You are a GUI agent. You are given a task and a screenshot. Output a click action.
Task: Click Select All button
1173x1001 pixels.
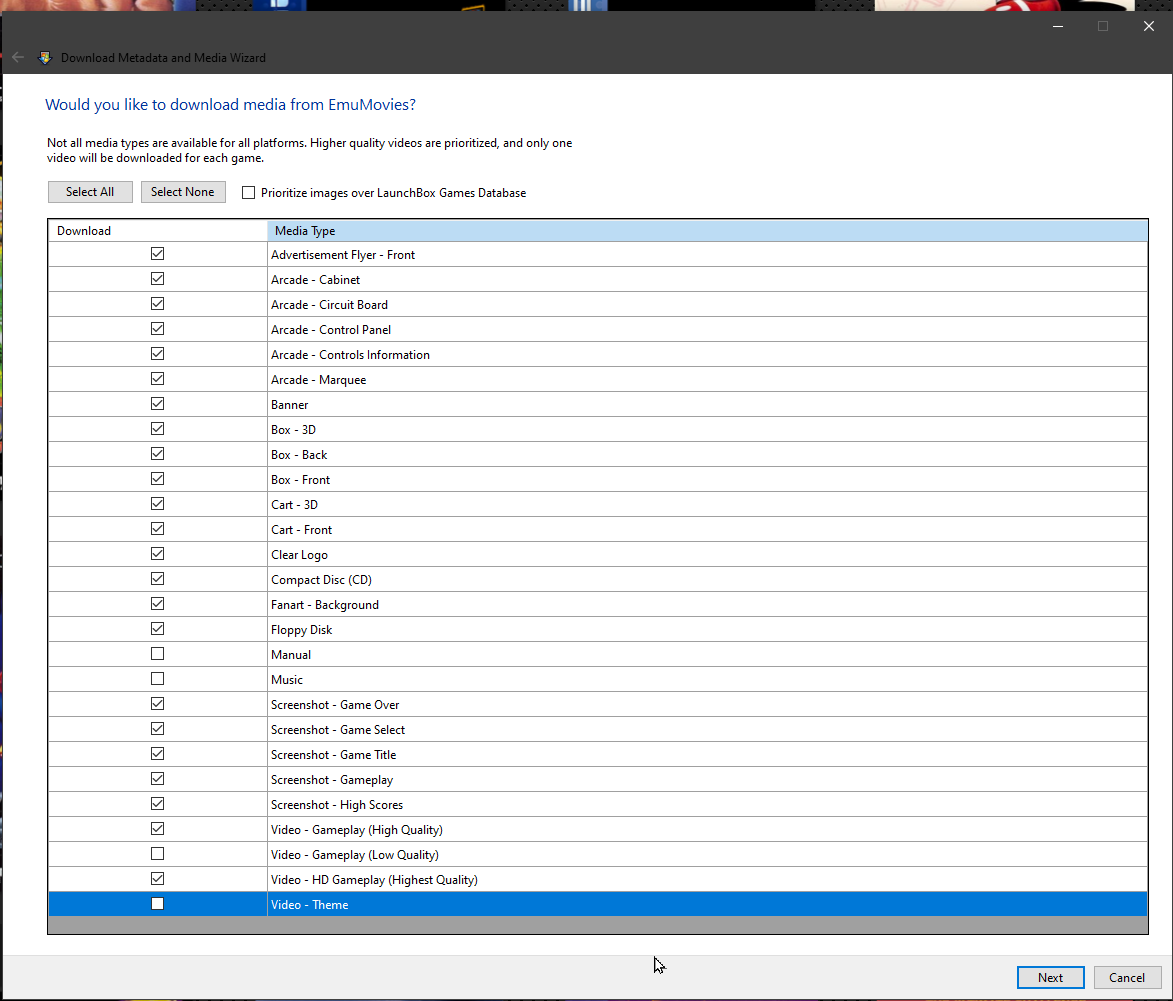90,192
